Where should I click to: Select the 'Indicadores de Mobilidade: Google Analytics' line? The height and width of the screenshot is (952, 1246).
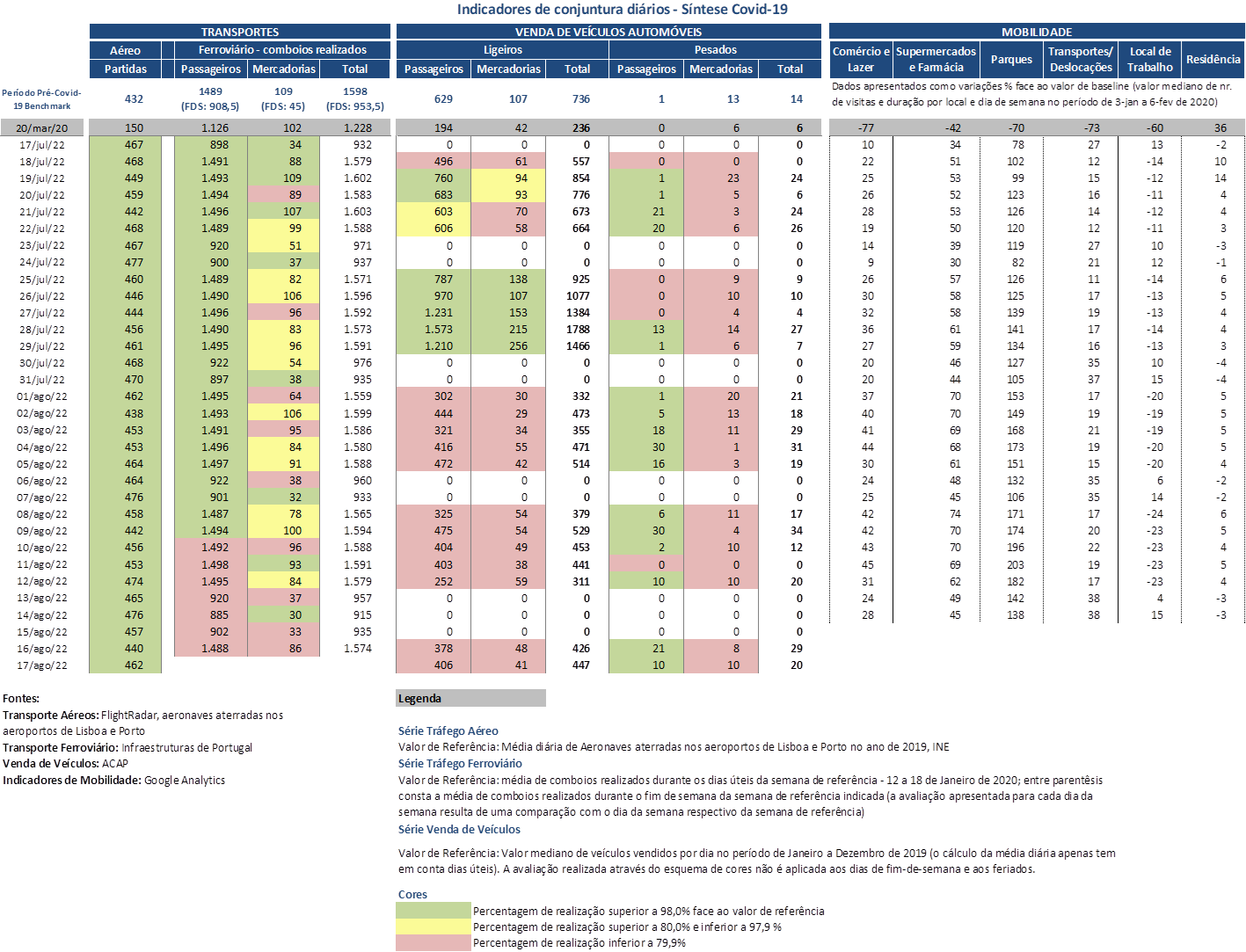coord(113,781)
